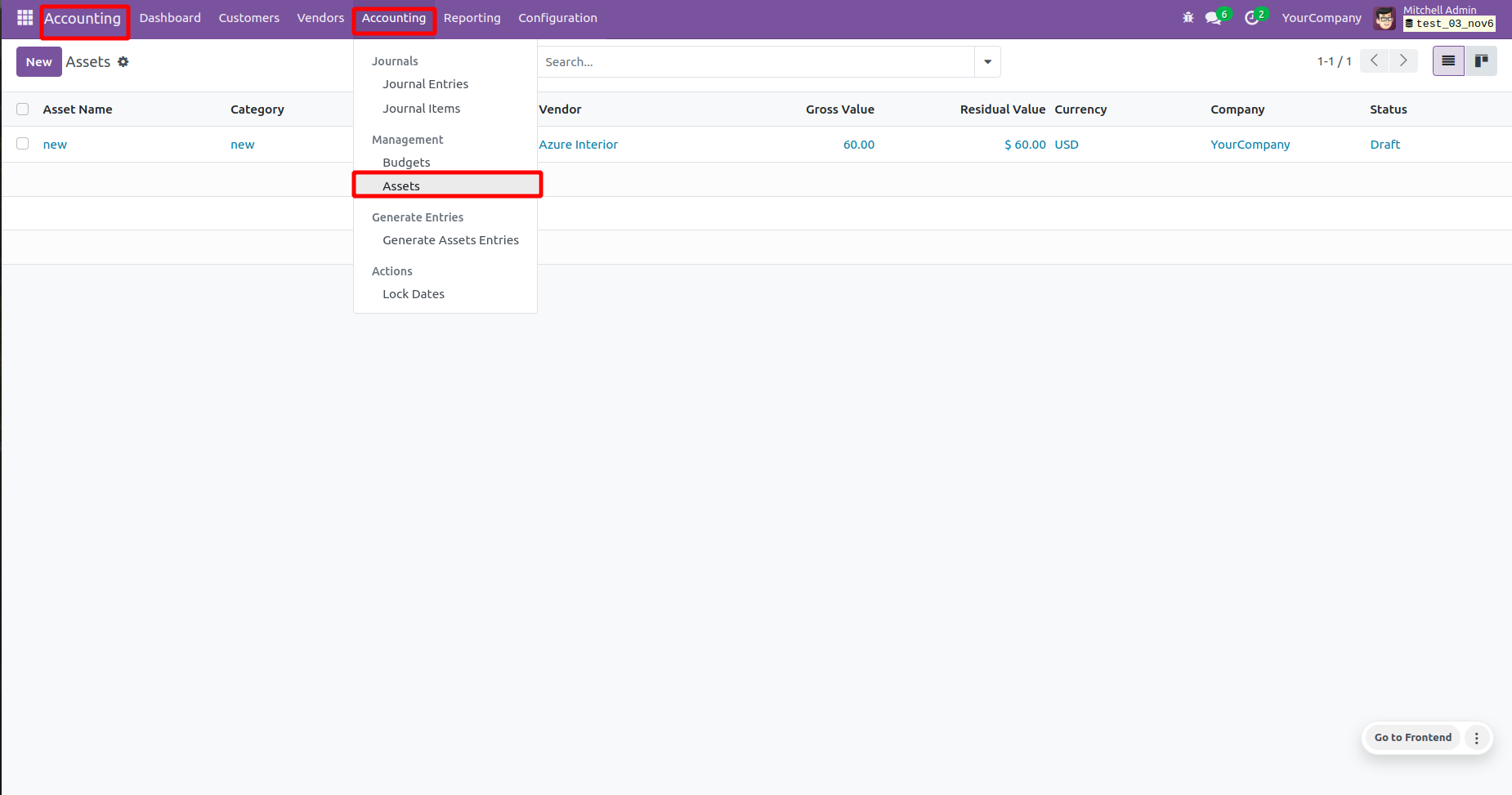Go to previous page with left chevron

click(1375, 61)
